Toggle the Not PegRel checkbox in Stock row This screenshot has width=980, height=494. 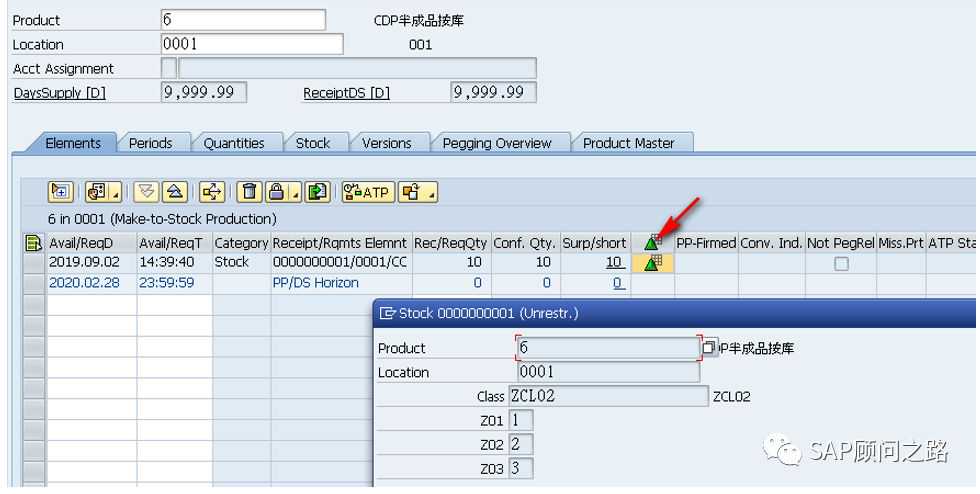click(x=841, y=264)
